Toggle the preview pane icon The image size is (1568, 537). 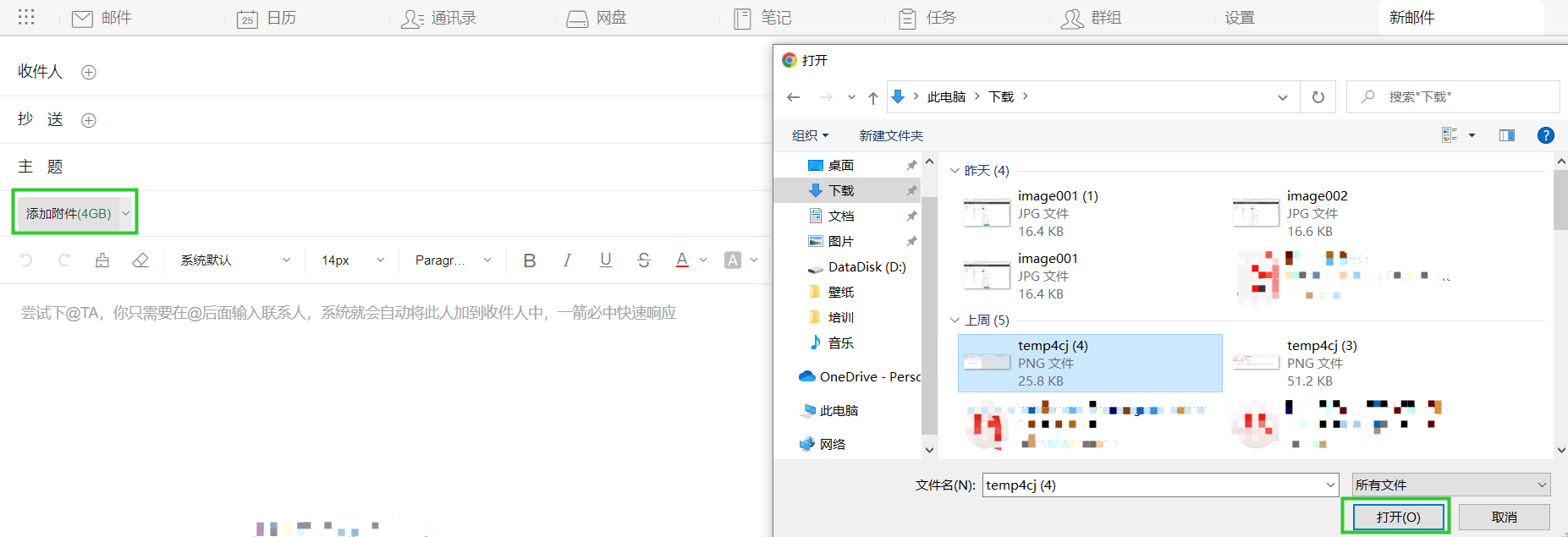tap(1507, 135)
